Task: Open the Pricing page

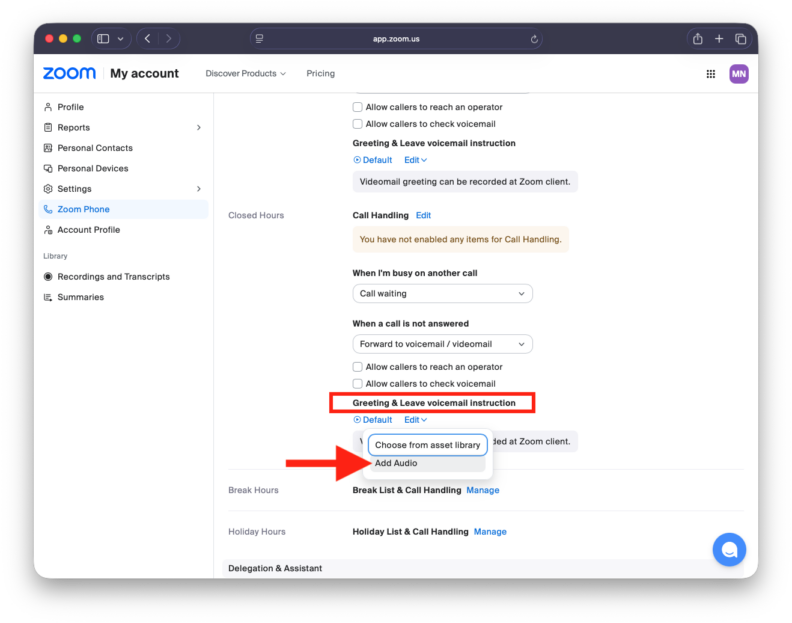Action: pos(320,74)
